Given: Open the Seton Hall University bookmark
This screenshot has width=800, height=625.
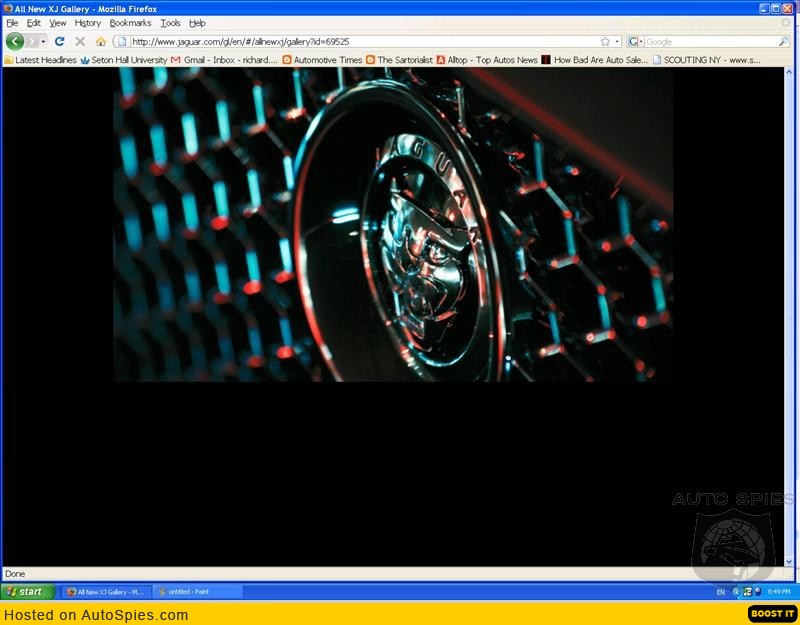Looking at the screenshot, I should click(124, 60).
